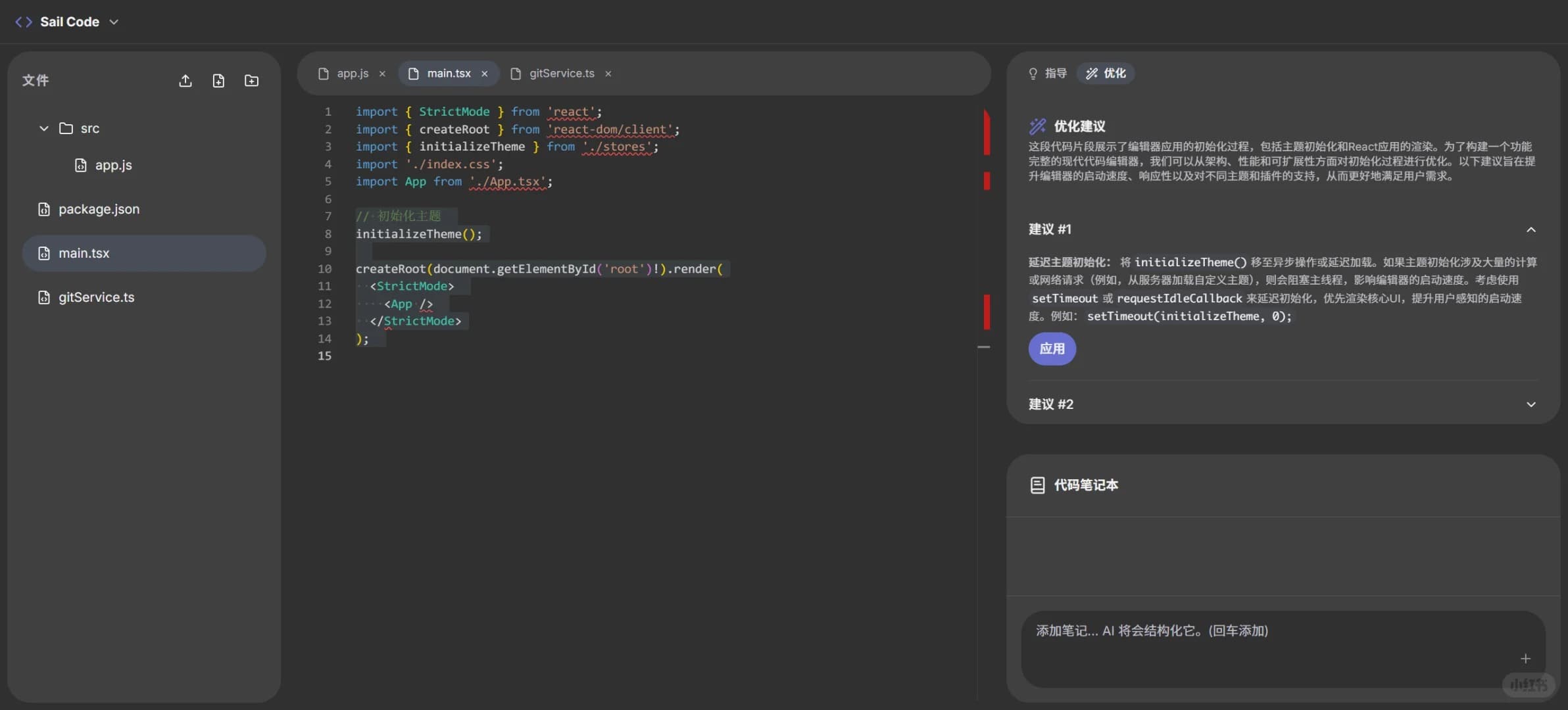Image resolution: width=1568 pixels, height=710 pixels.
Task: Switch to the gitService.ts tab
Action: [x=562, y=74]
